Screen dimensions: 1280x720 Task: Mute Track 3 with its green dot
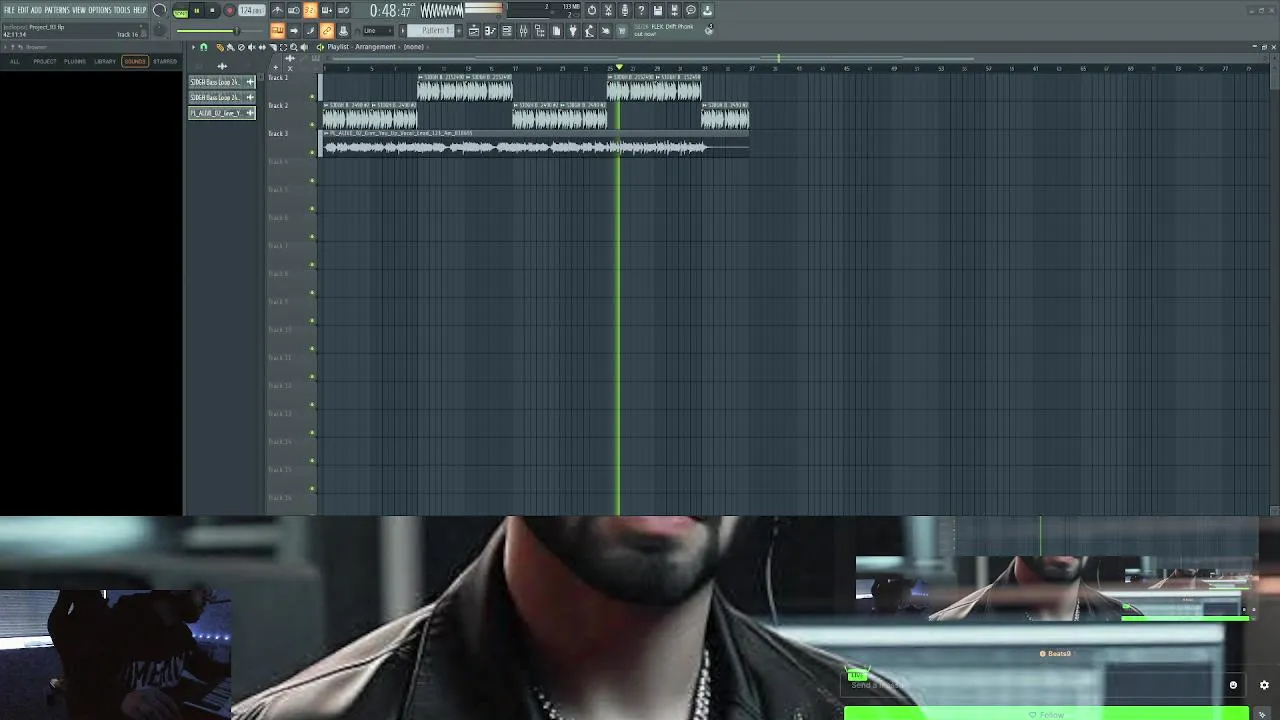tap(313, 153)
